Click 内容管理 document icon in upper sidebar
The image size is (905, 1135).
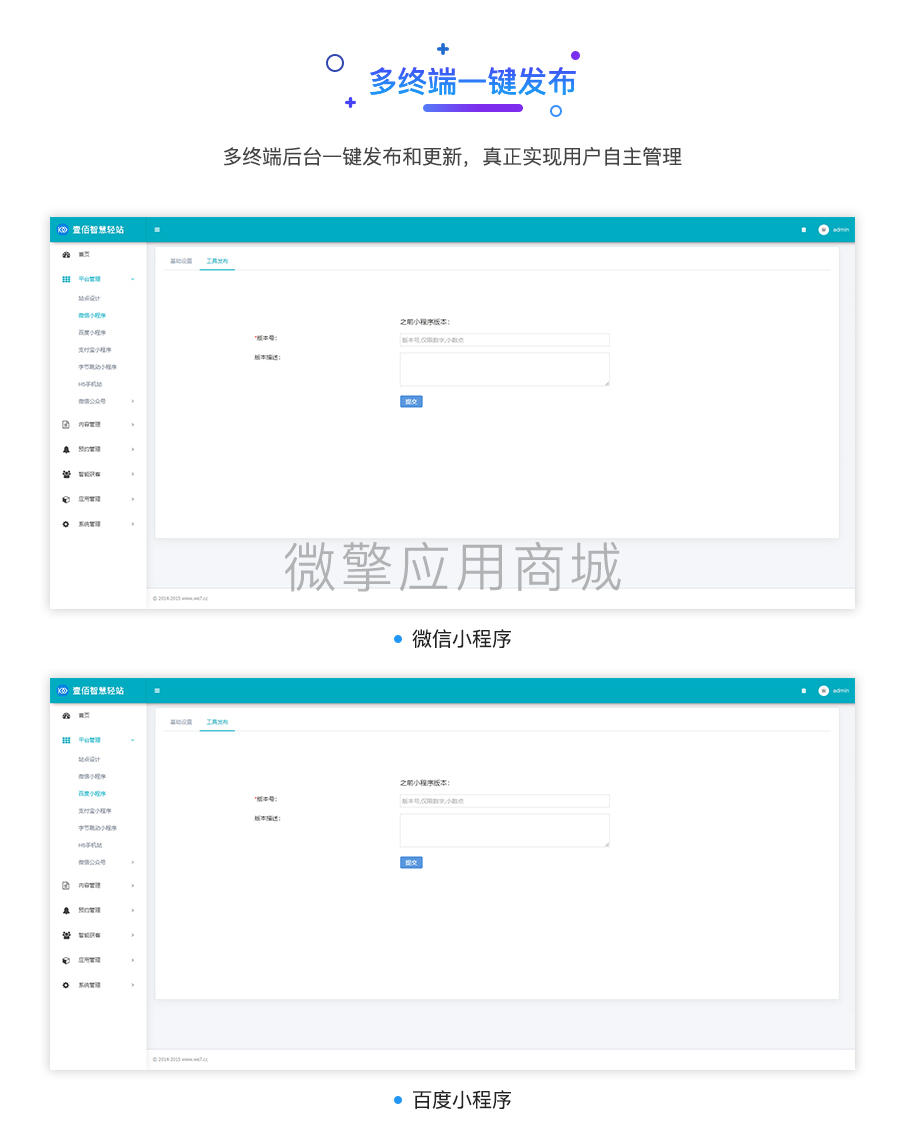(66, 425)
